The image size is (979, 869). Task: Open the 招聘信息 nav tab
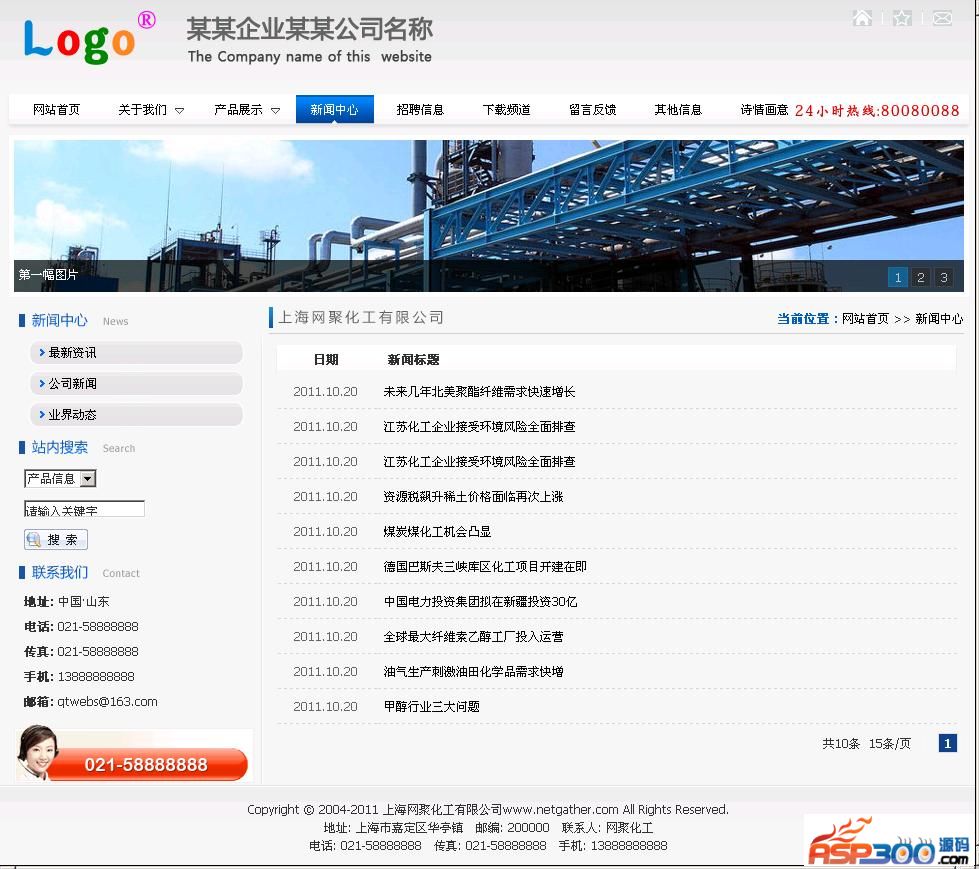(x=420, y=110)
